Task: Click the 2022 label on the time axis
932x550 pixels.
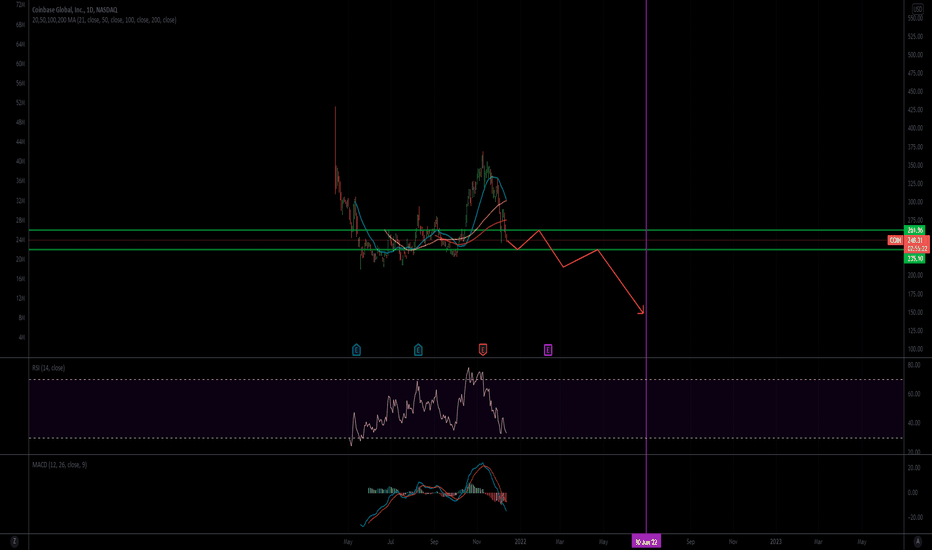Action: click(521, 542)
